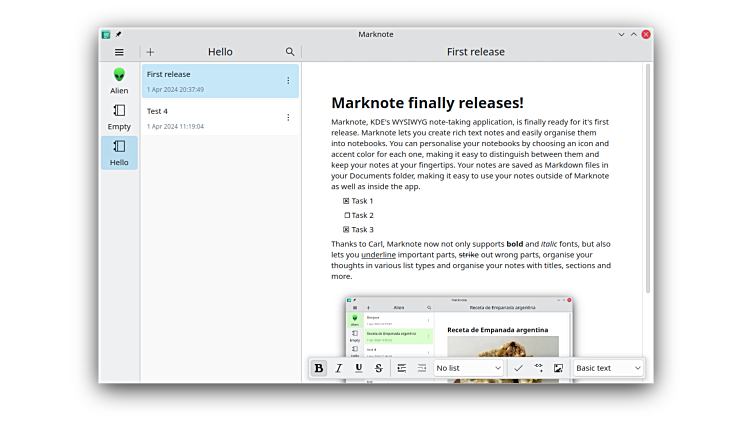Insert a link using the toolbar icon
This screenshot has width=752, height=423.
pyautogui.click(x=539, y=368)
